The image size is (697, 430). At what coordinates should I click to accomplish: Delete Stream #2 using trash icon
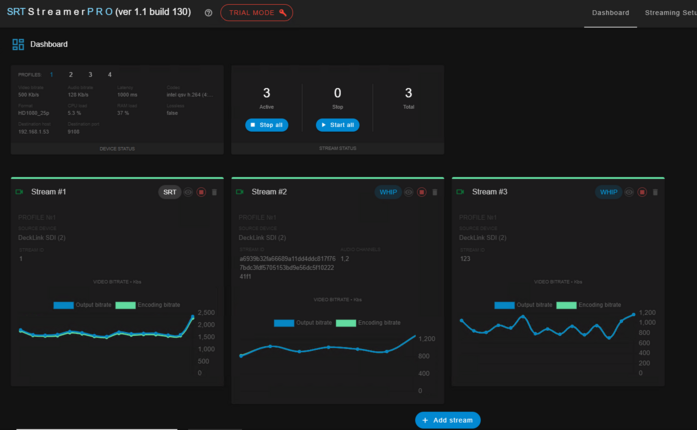click(x=435, y=192)
